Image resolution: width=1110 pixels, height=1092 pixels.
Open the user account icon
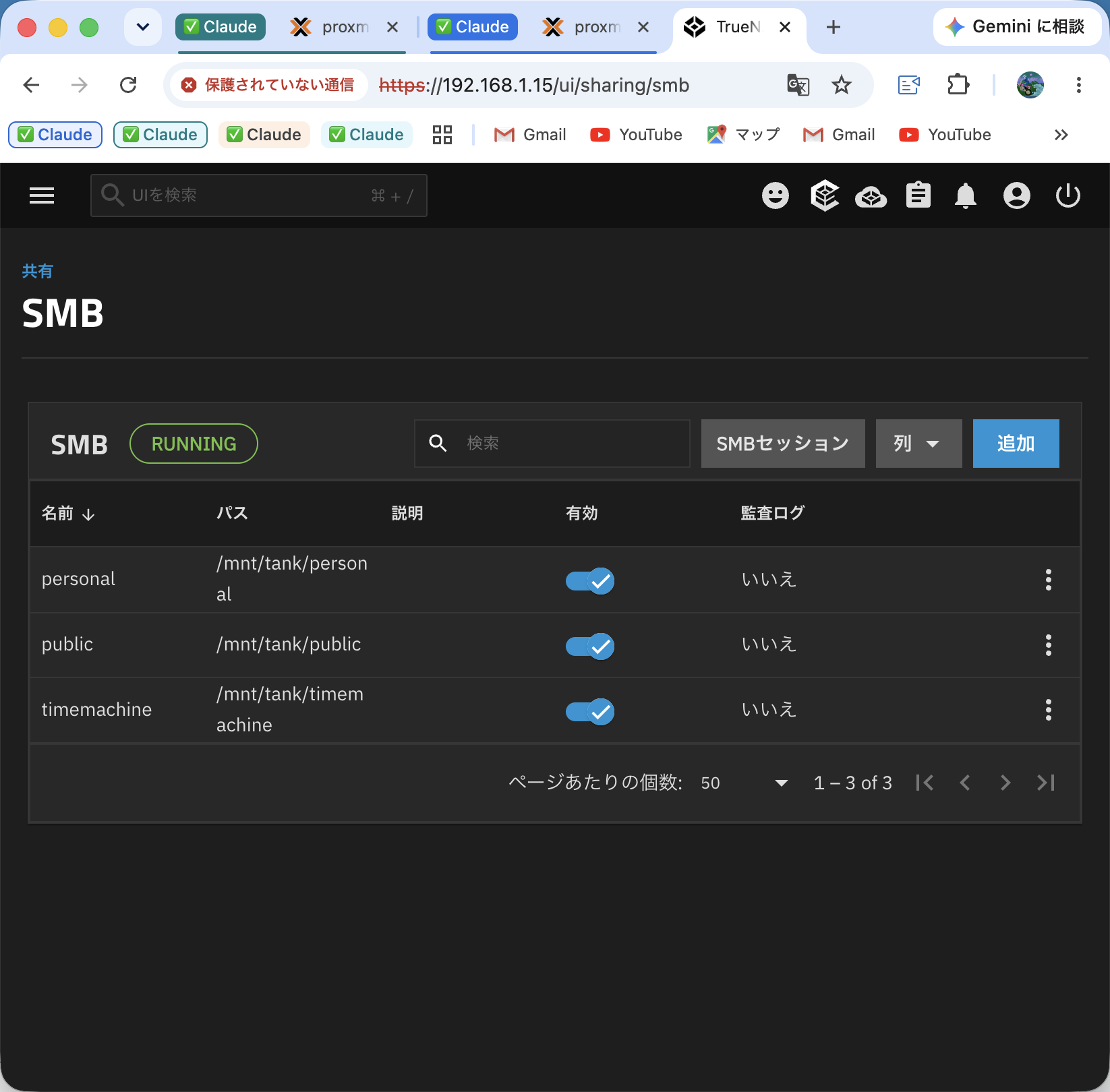click(x=1017, y=196)
